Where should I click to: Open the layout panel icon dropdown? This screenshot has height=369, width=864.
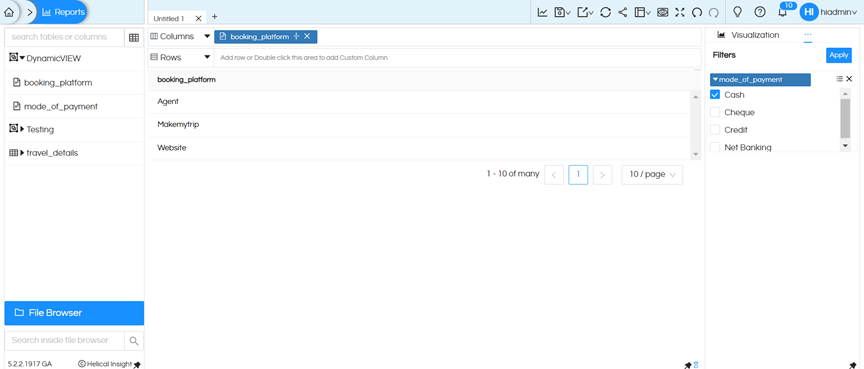click(x=642, y=12)
